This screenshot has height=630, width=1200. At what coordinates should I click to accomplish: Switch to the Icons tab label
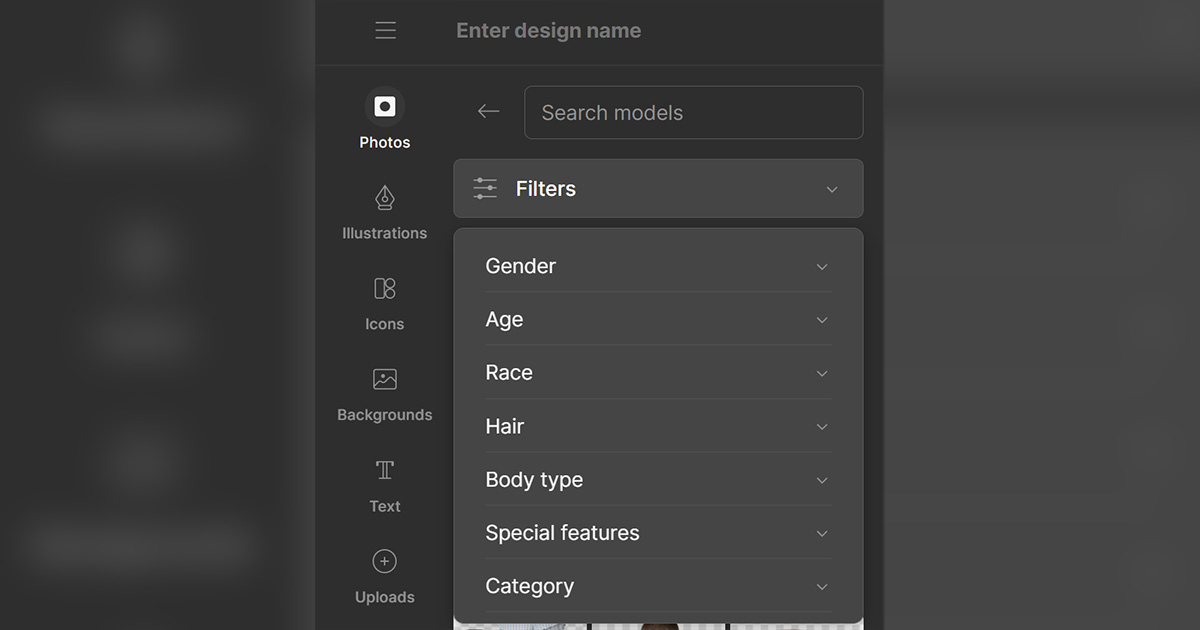pos(385,324)
